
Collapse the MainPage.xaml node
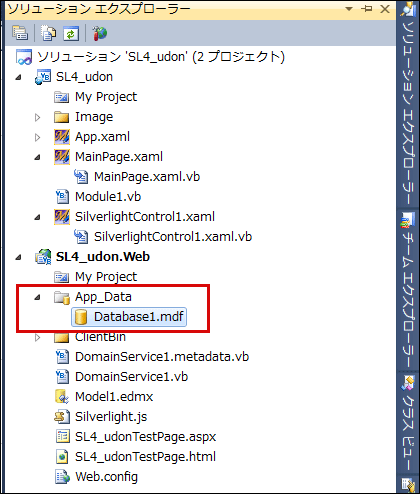pos(38,157)
